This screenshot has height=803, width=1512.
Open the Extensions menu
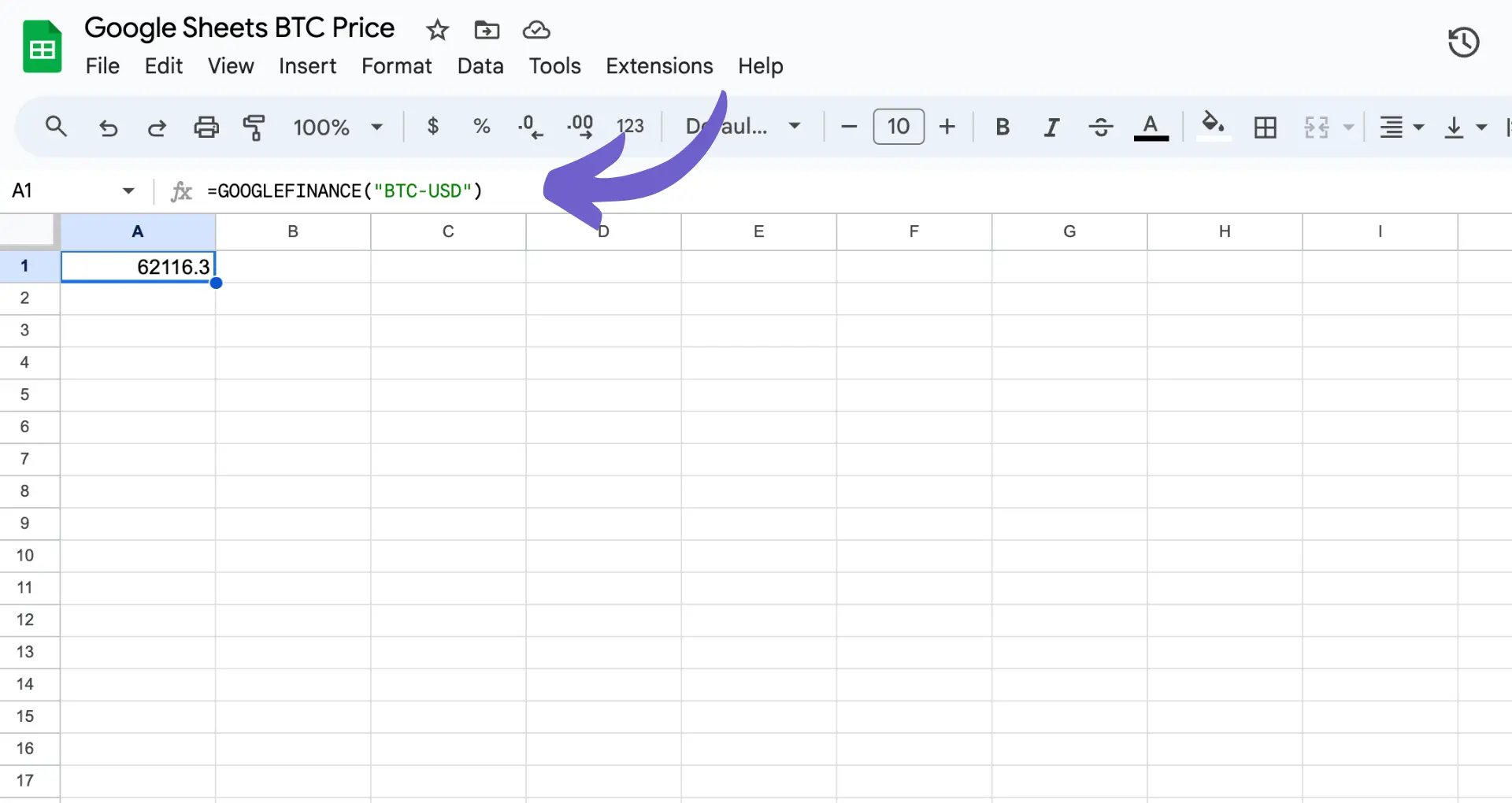[x=659, y=66]
